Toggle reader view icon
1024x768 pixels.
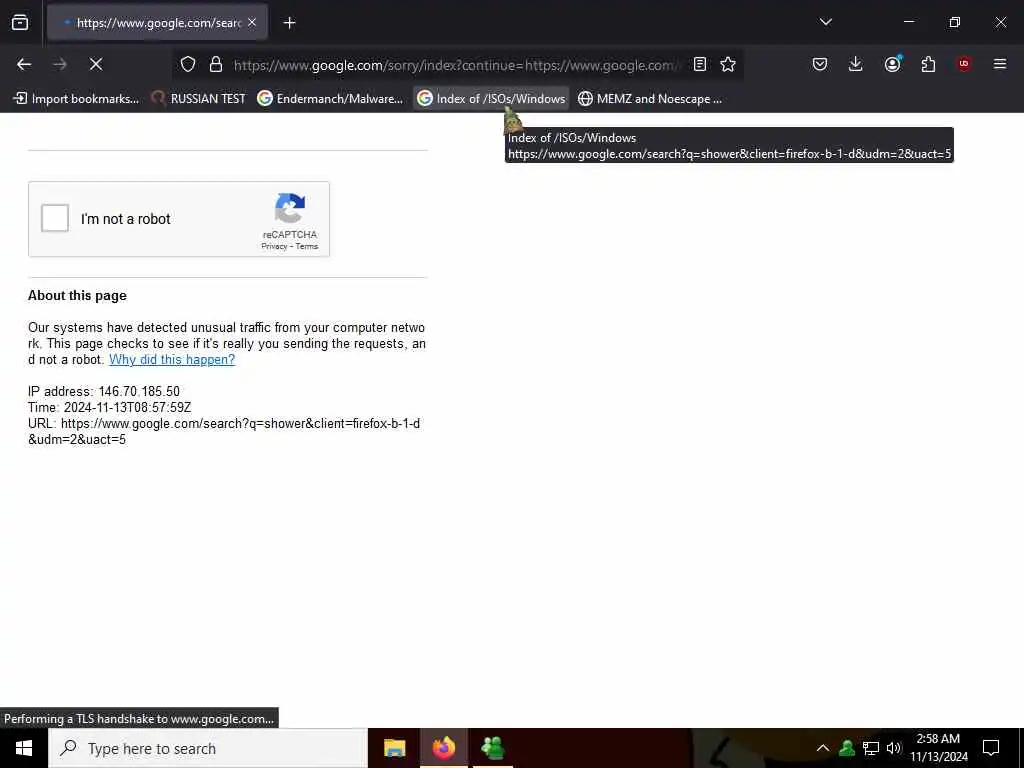[x=699, y=64]
